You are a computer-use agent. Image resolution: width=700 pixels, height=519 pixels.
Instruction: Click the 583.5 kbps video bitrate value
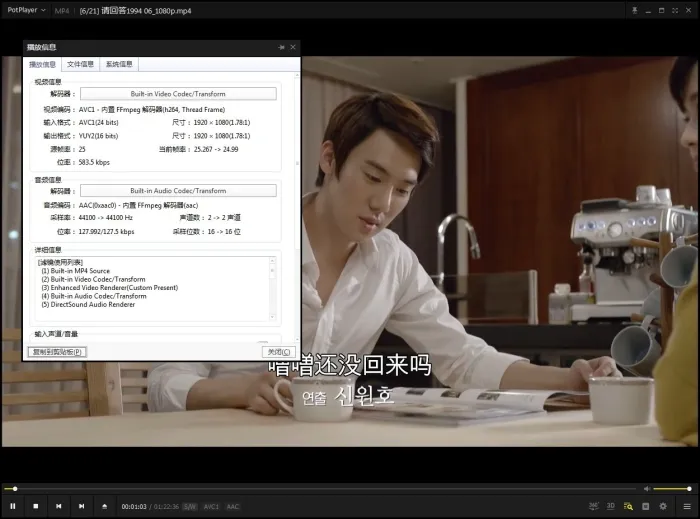(x=94, y=162)
